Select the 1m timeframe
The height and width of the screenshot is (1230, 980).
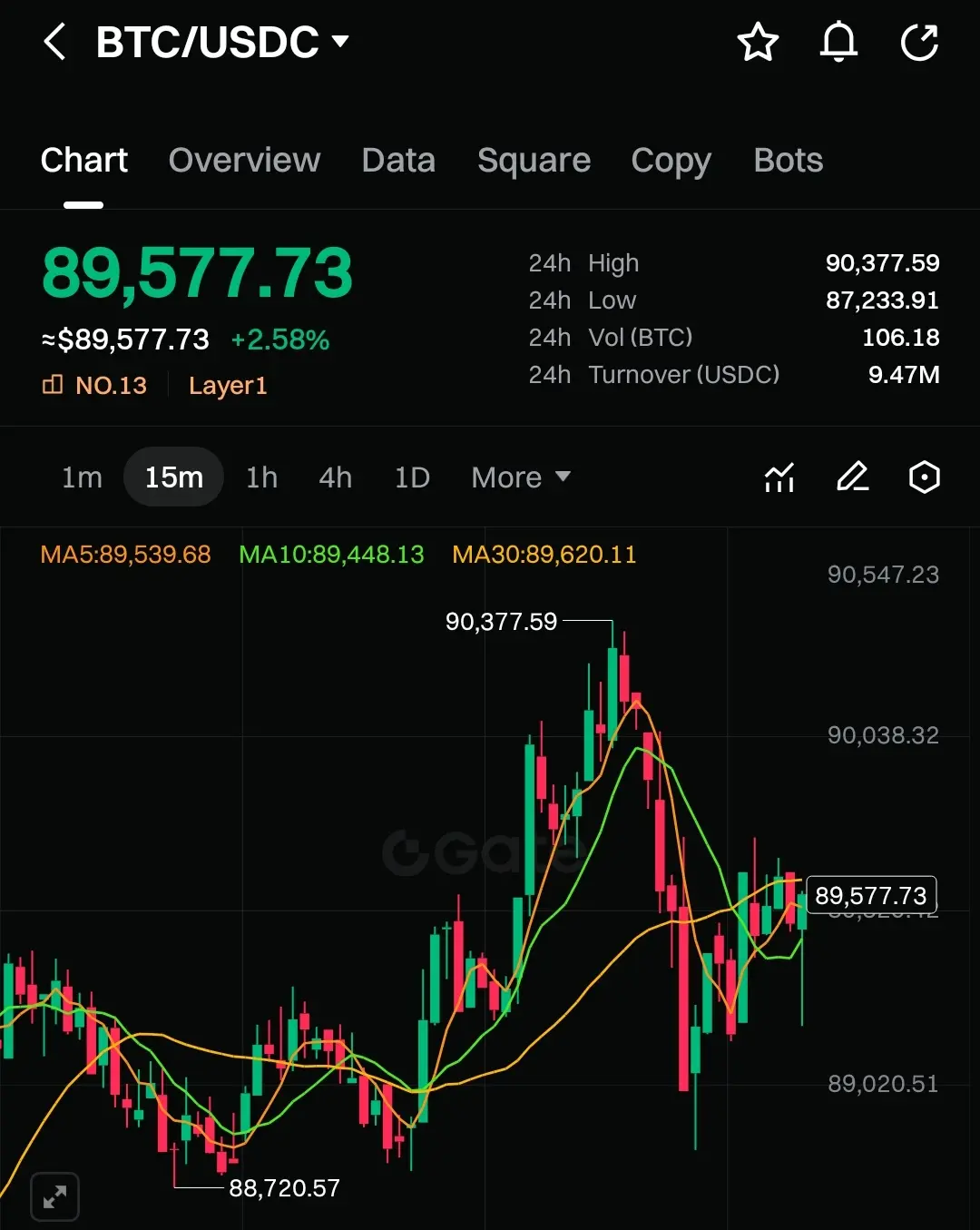82,477
